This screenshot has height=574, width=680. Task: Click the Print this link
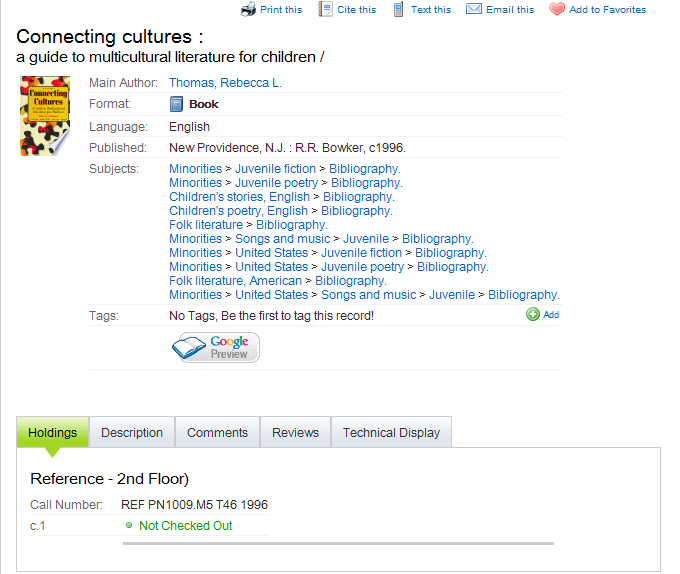(x=281, y=10)
